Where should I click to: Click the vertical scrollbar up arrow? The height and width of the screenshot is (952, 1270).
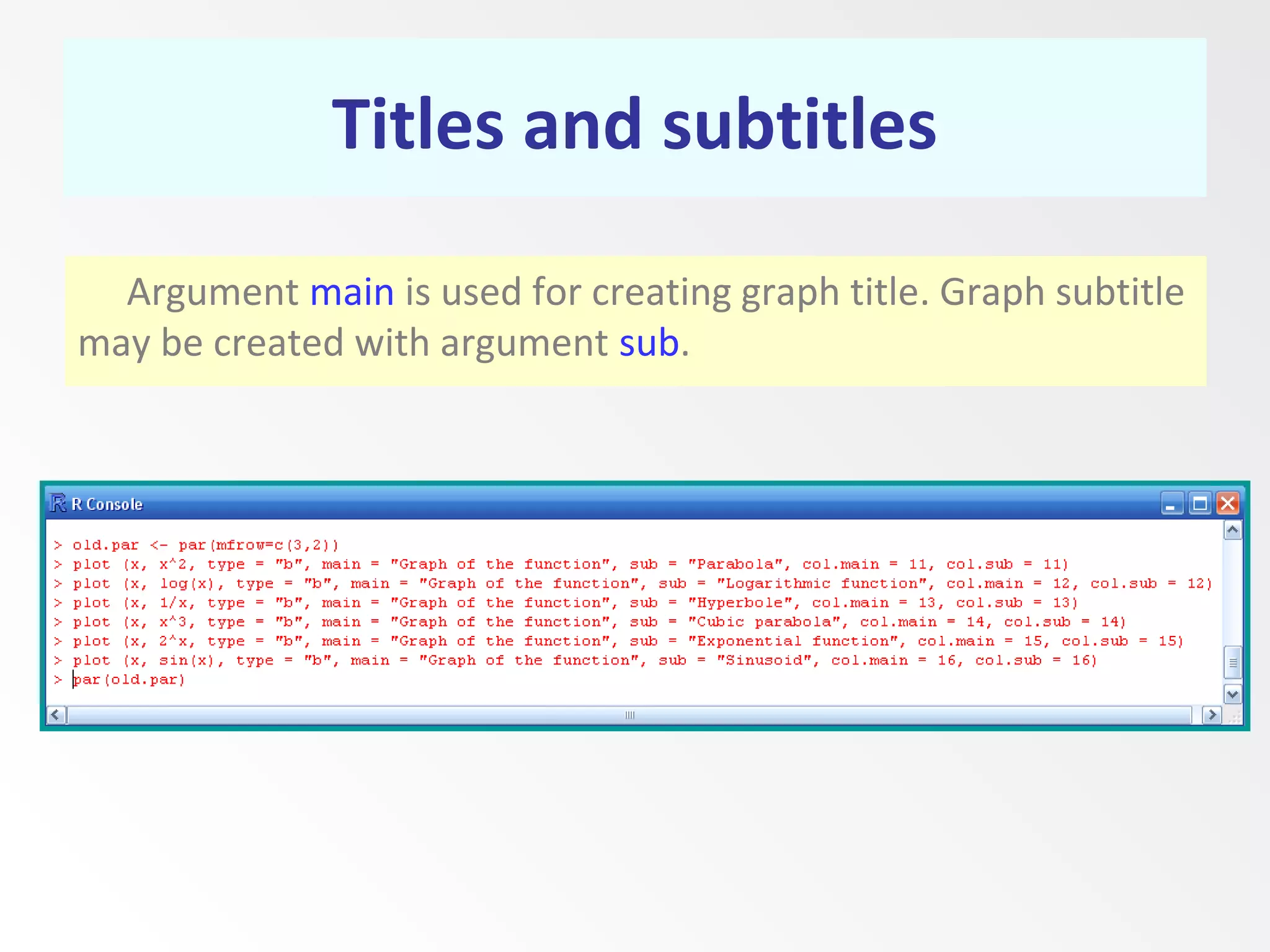[x=1233, y=530]
